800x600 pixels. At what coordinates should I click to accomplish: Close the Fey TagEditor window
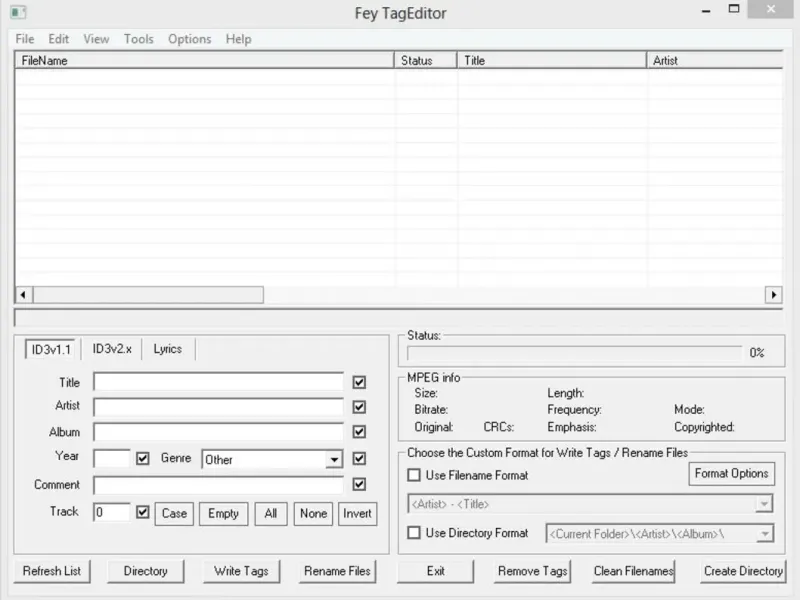click(x=771, y=9)
